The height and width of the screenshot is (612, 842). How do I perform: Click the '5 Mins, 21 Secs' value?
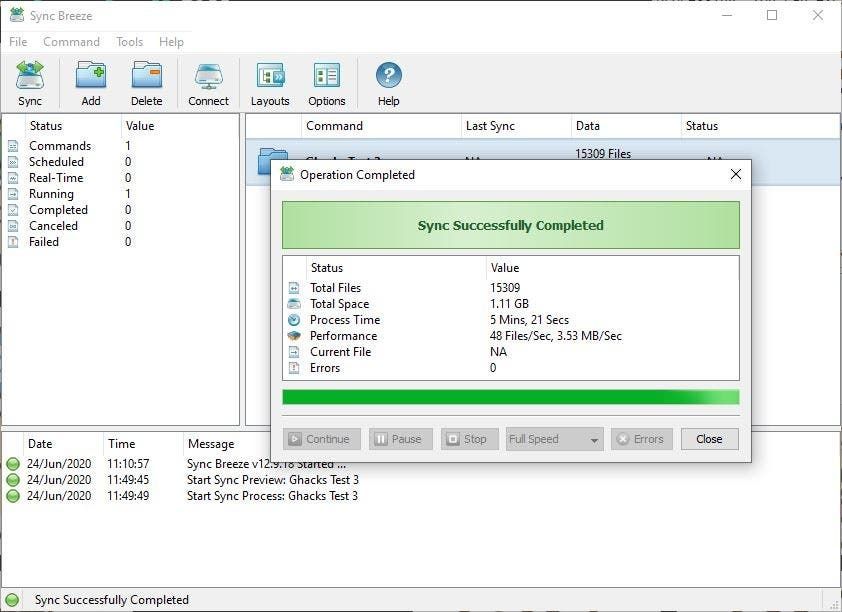point(529,320)
